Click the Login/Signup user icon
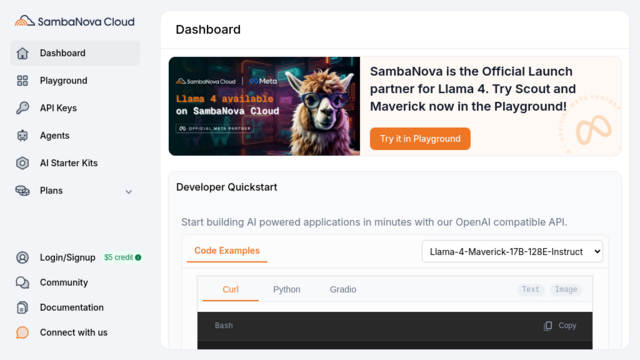This screenshot has width=640, height=360. point(22,258)
